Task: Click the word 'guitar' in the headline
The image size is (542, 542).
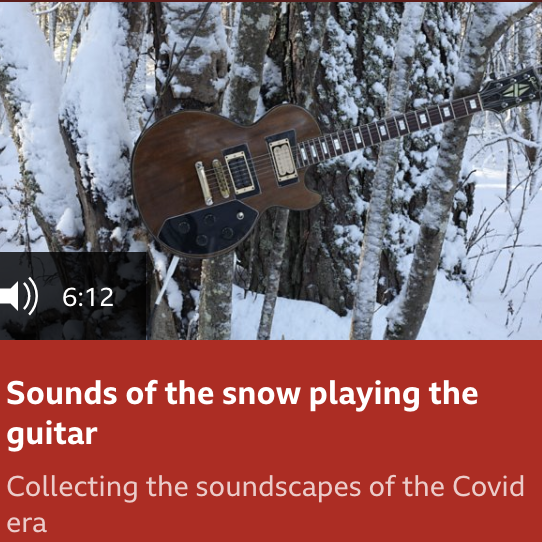Action: (x=52, y=434)
